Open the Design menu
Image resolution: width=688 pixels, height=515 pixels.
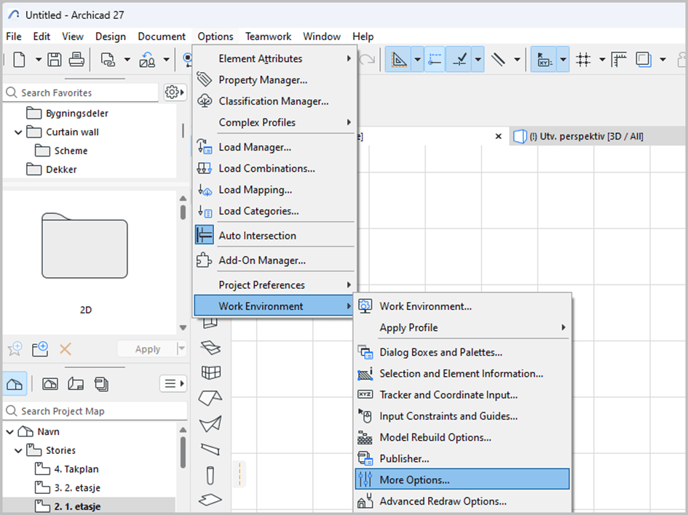(x=111, y=36)
